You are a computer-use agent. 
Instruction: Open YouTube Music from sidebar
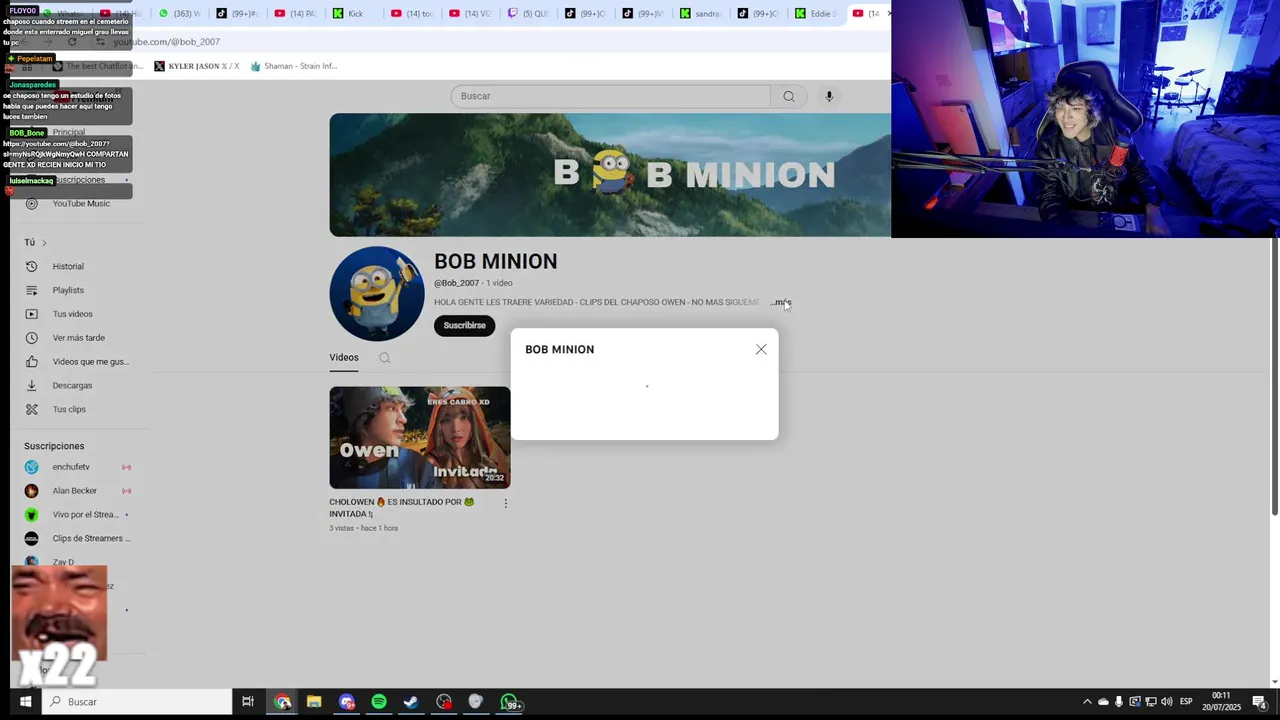coord(81,204)
